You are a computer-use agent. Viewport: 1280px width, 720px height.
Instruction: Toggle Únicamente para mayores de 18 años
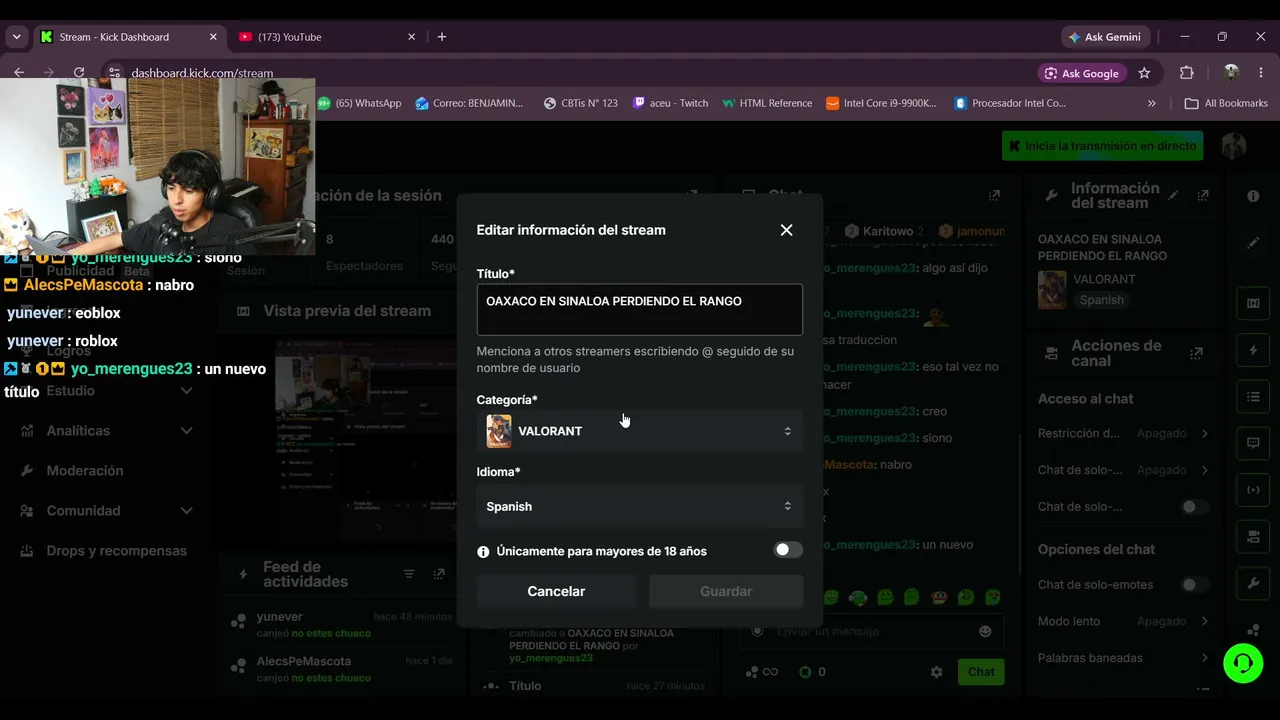pyautogui.click(x=788, y=550)
